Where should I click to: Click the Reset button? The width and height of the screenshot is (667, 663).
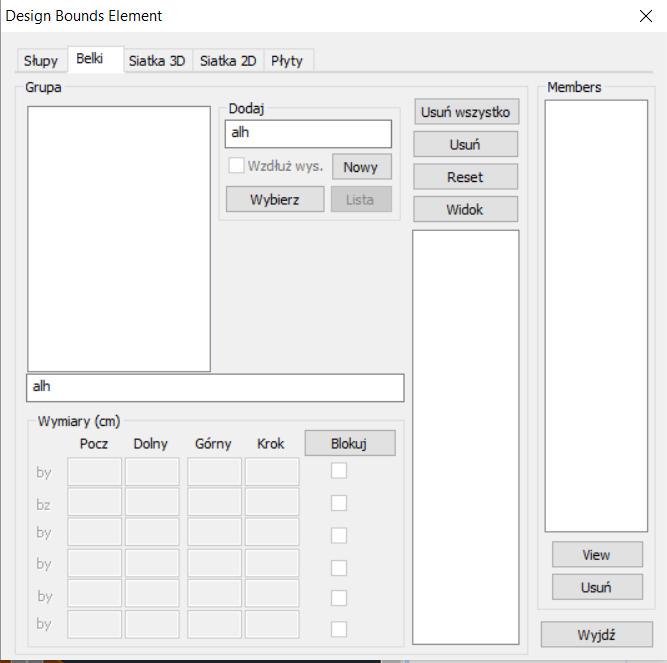(x=465, y=176)
